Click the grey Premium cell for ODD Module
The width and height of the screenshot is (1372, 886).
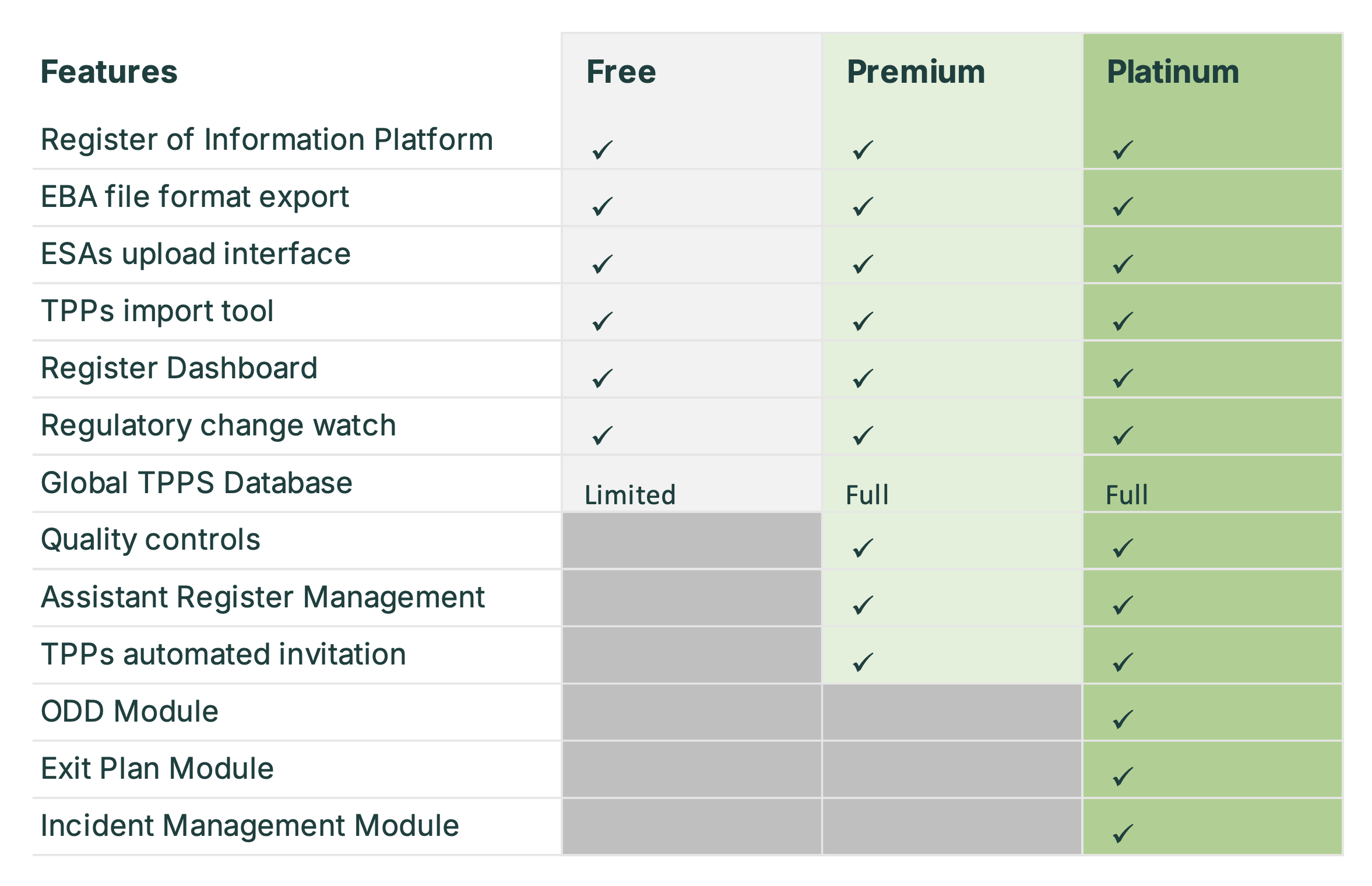click(952, 712)
